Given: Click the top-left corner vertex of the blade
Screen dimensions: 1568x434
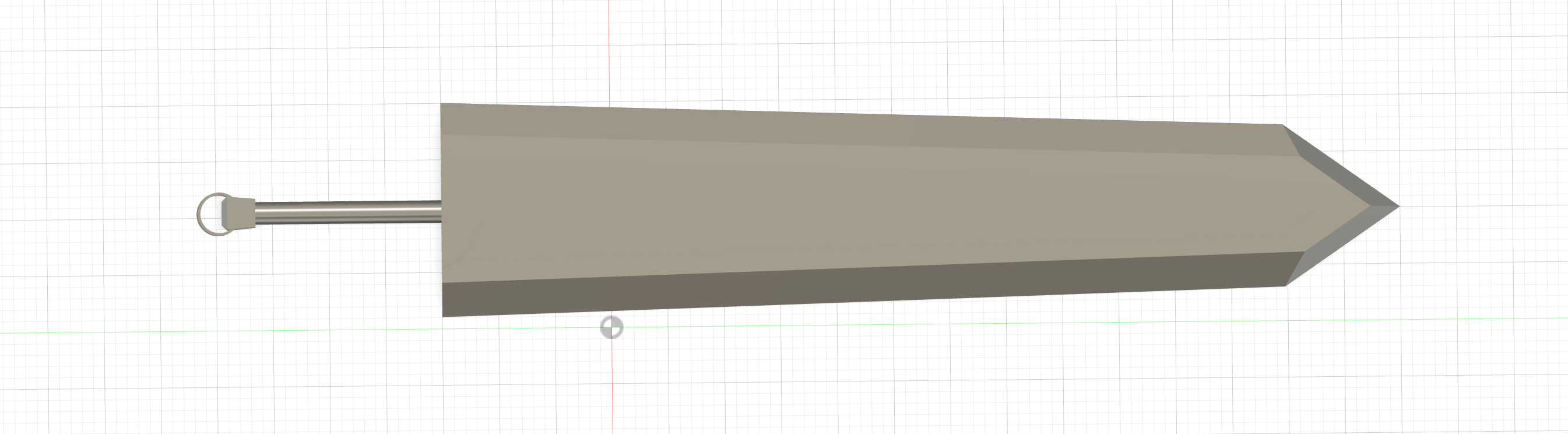Looking at the screenshot, I should [441, 104].
